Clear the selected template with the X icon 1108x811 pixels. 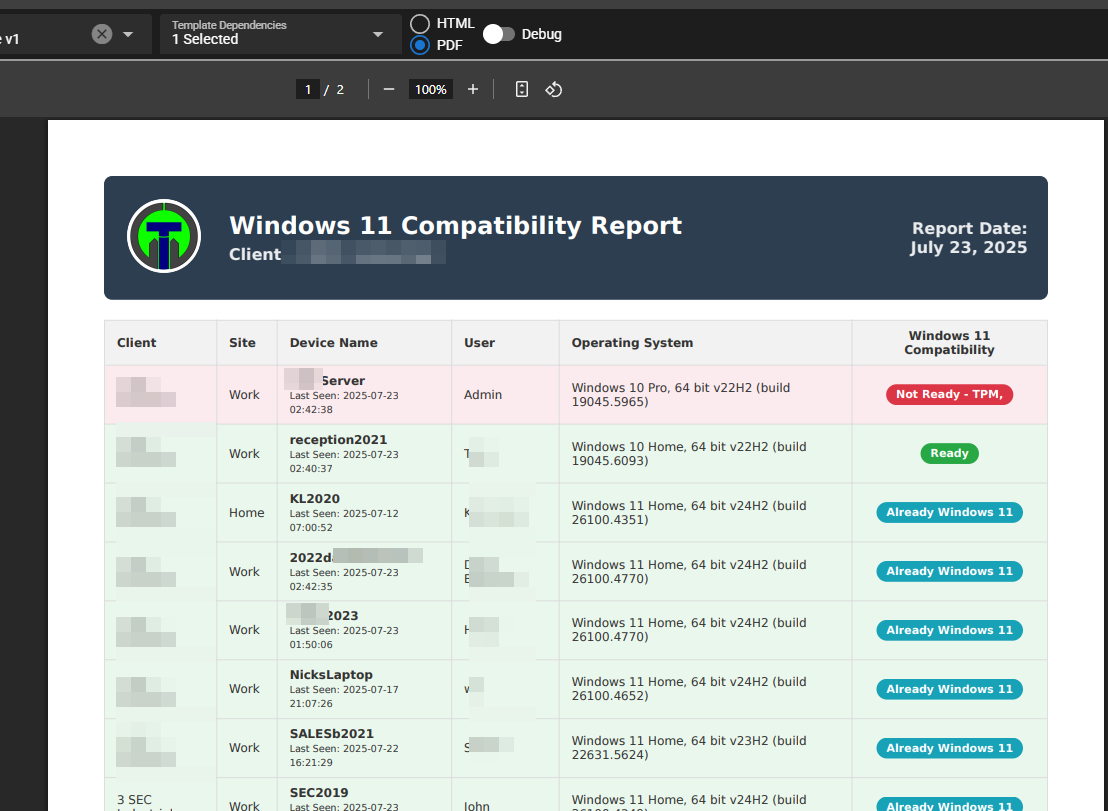click(x=102, y=34)
